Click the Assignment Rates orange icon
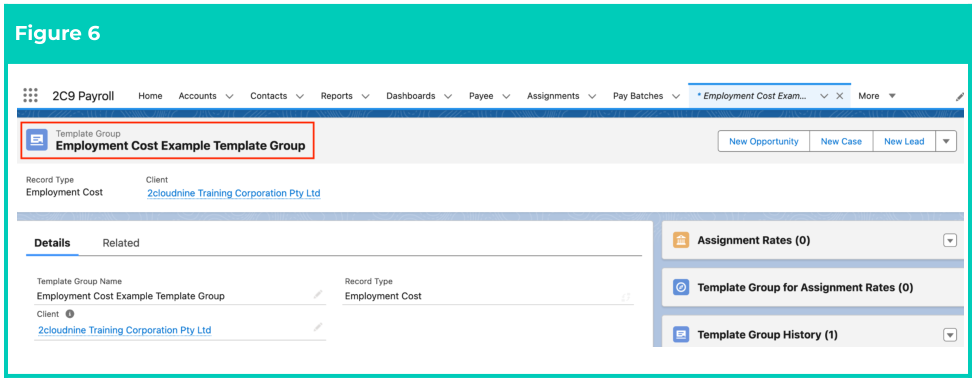Screen dimensions: 976x382 681,240
